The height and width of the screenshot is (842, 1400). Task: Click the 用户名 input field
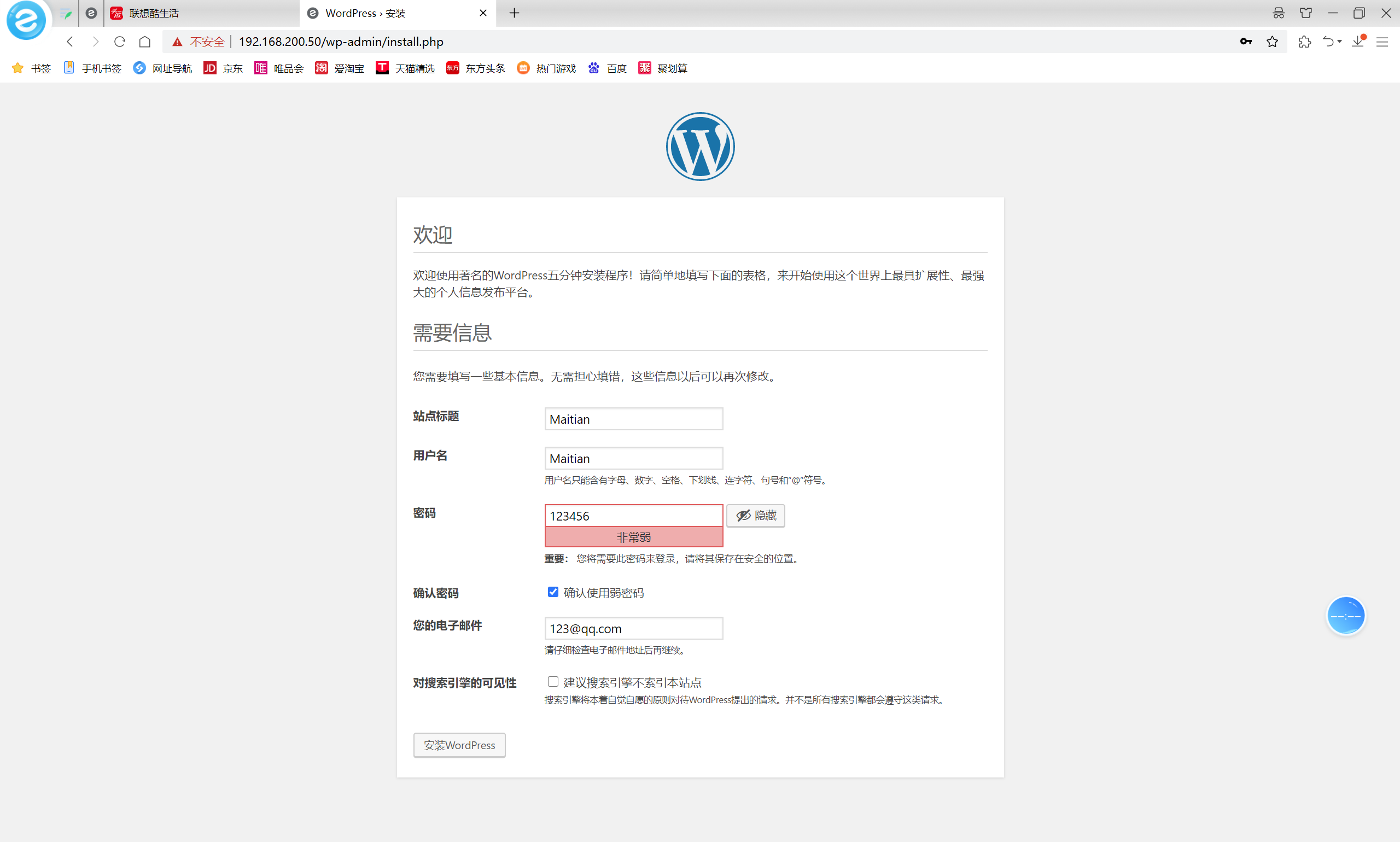pos(633,458)
